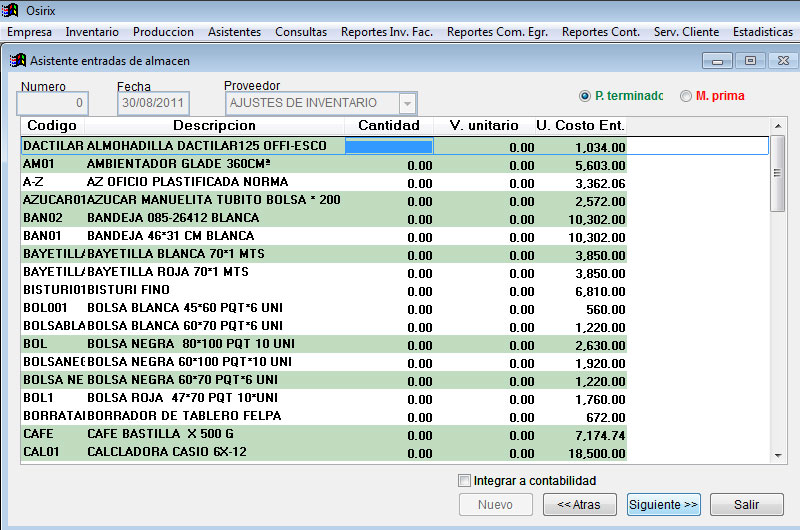This screenshot has height=530, width=800.
Task: Click the Osirix app icon in title bar
Action: coord(10,10)
